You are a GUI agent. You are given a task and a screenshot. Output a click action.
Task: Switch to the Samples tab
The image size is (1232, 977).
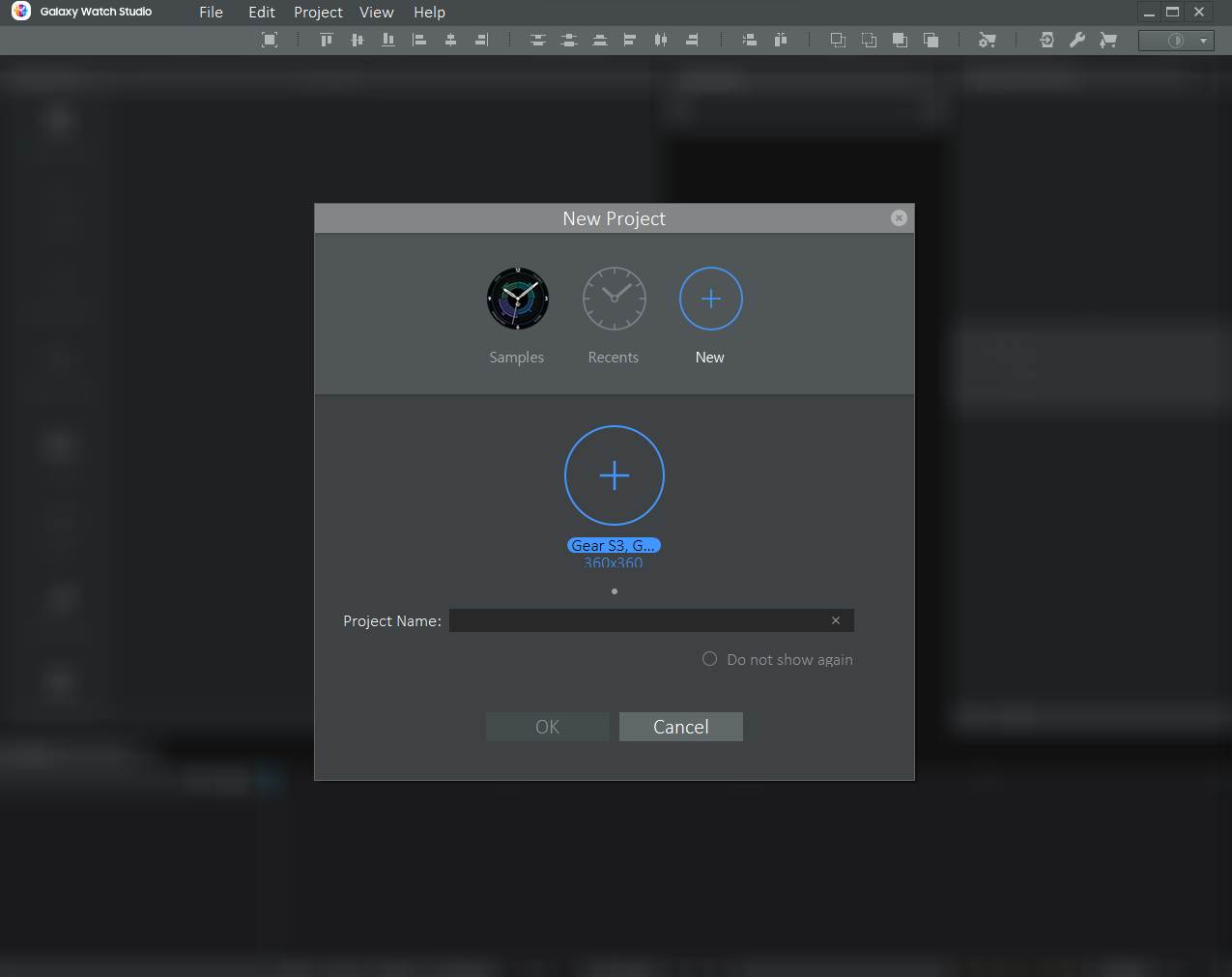(517, 316)
